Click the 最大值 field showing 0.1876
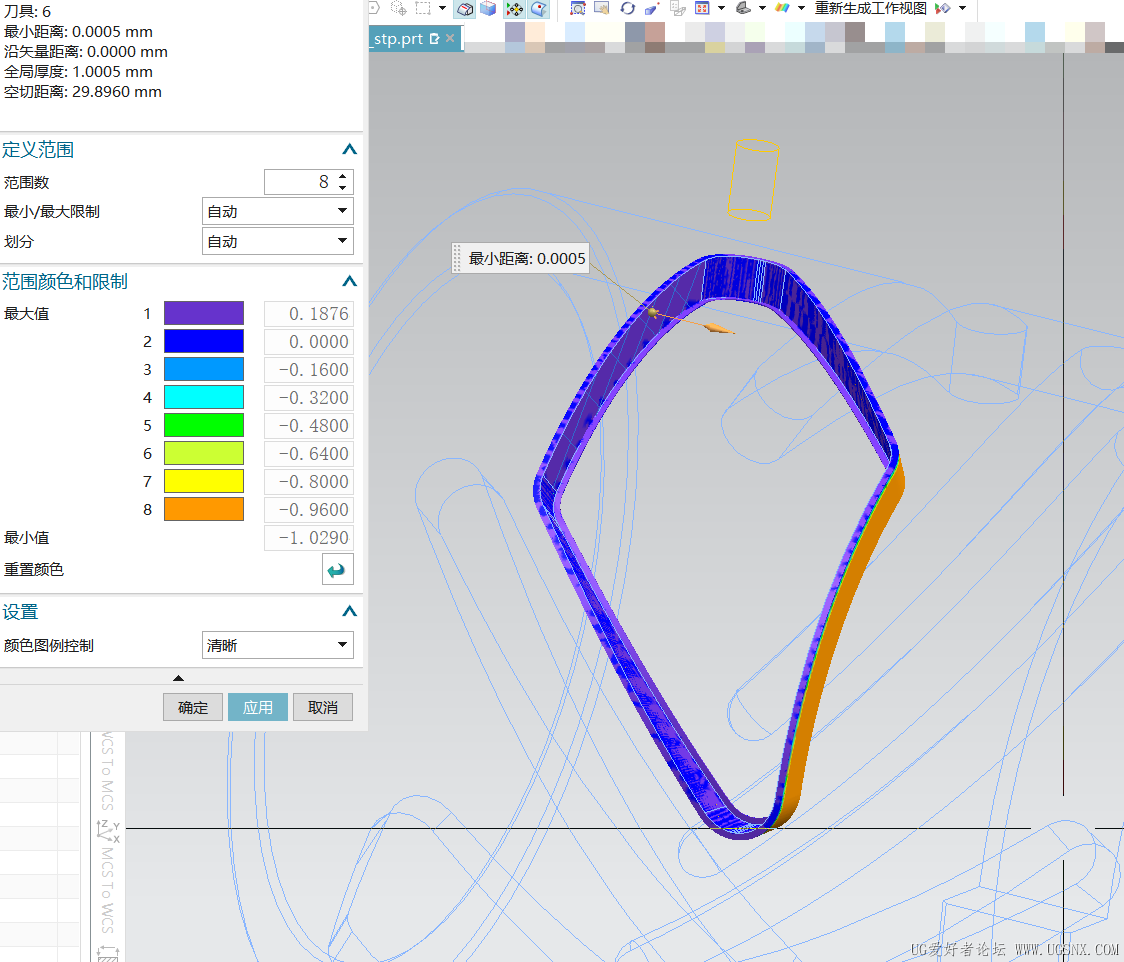The image size is (1124, 962). point(309,313)
